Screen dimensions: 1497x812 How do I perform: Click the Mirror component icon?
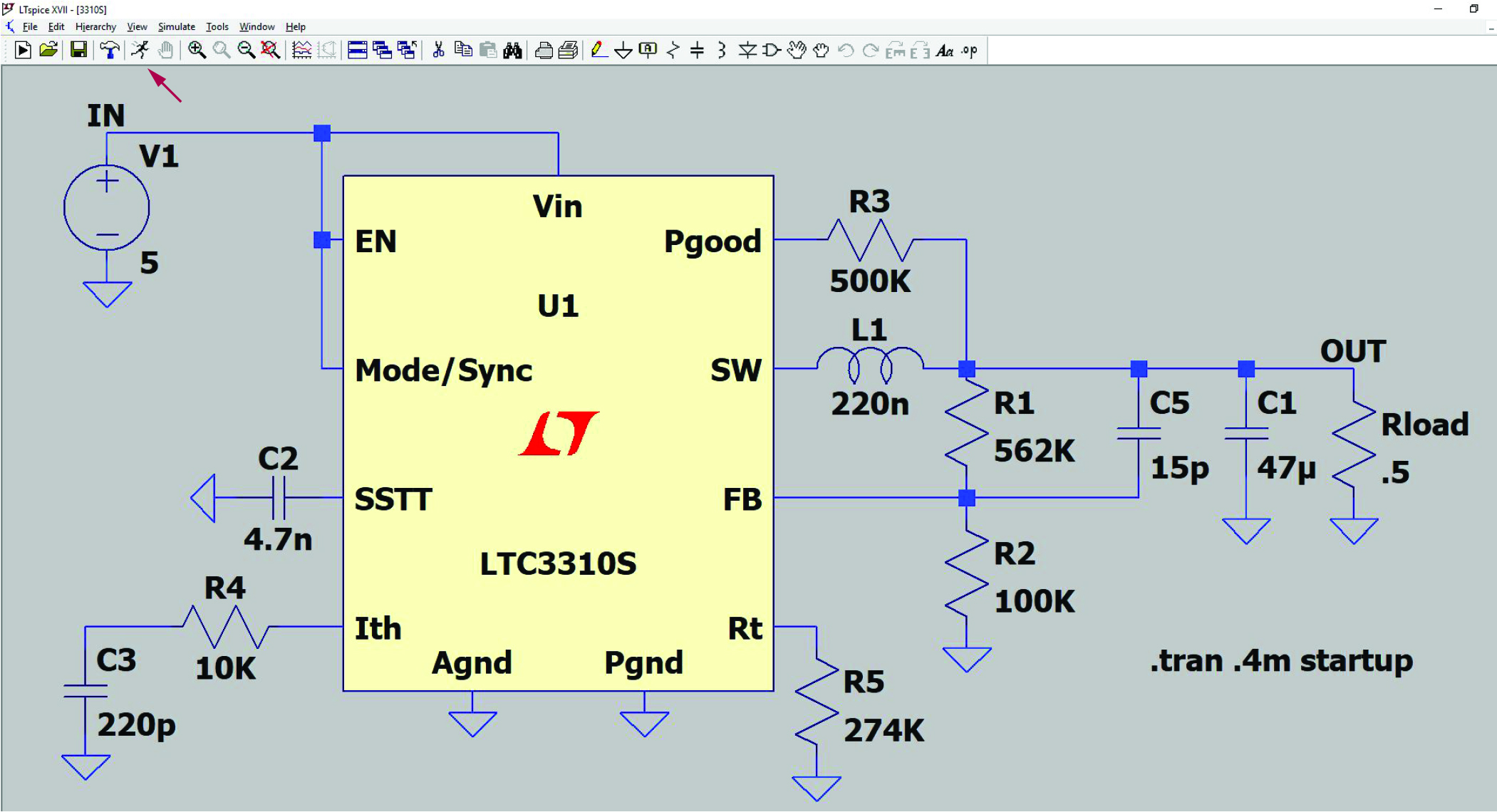(x=920, y=50)
